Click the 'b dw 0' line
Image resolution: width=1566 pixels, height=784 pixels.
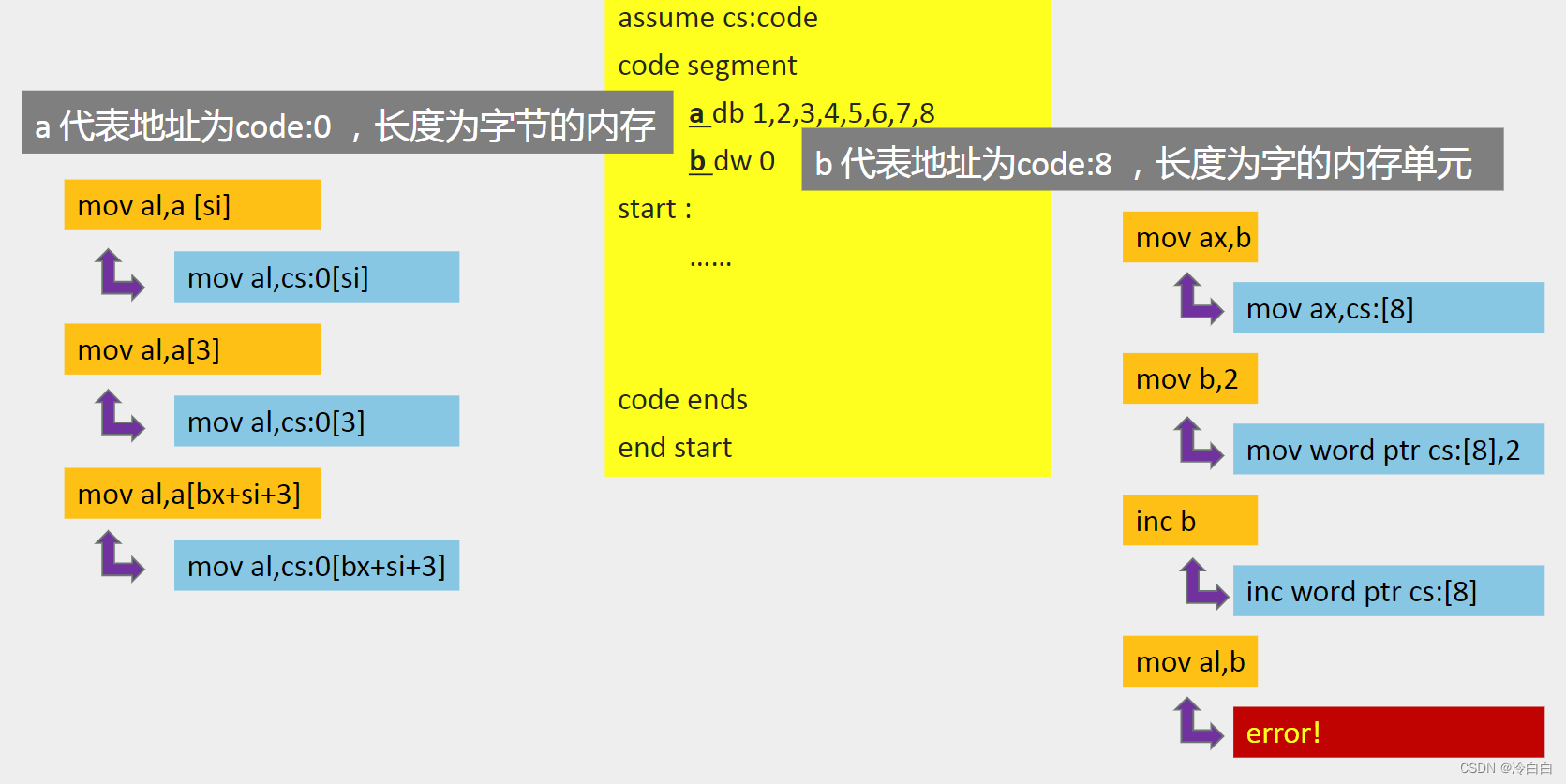(732, 161)
